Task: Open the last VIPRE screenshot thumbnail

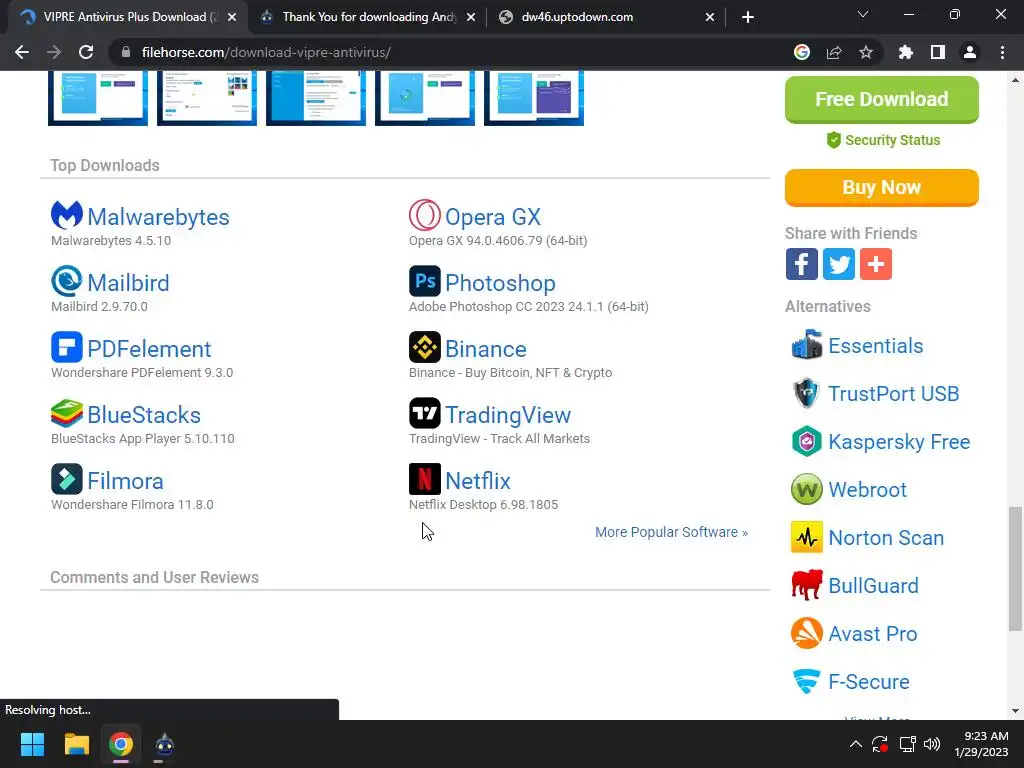Action: click(x=534, y=98)
